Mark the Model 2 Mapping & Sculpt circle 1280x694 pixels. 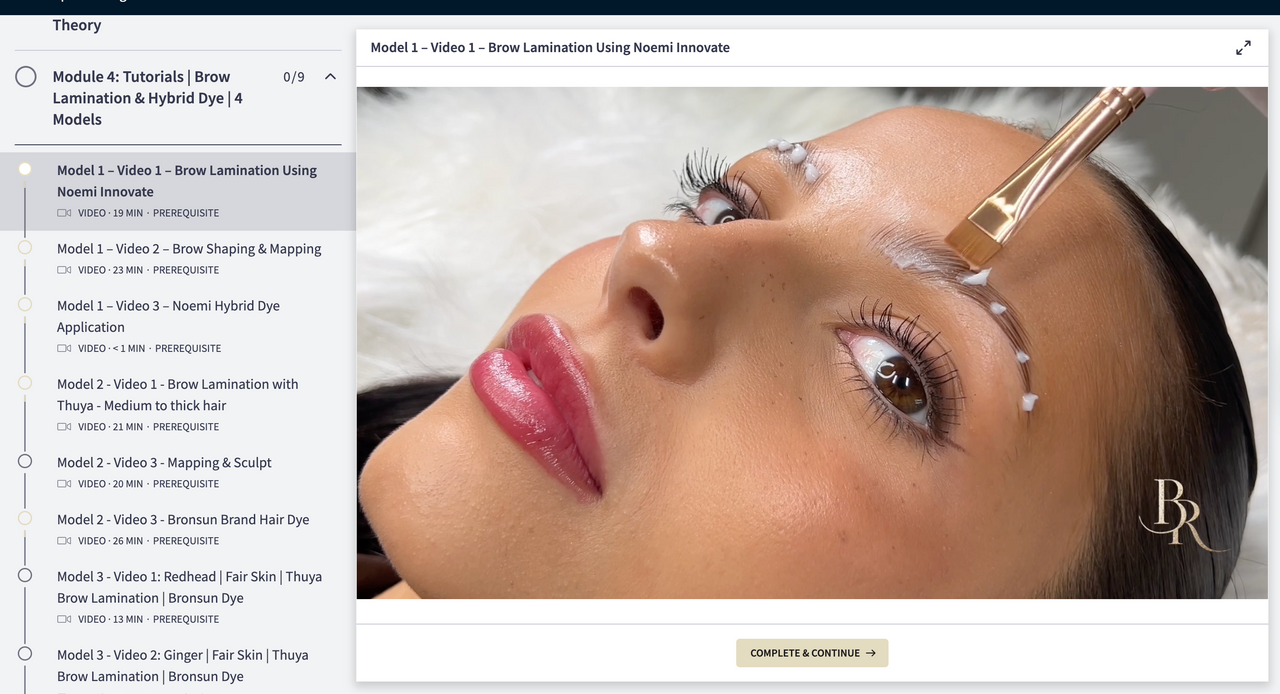tap(25, 461)
